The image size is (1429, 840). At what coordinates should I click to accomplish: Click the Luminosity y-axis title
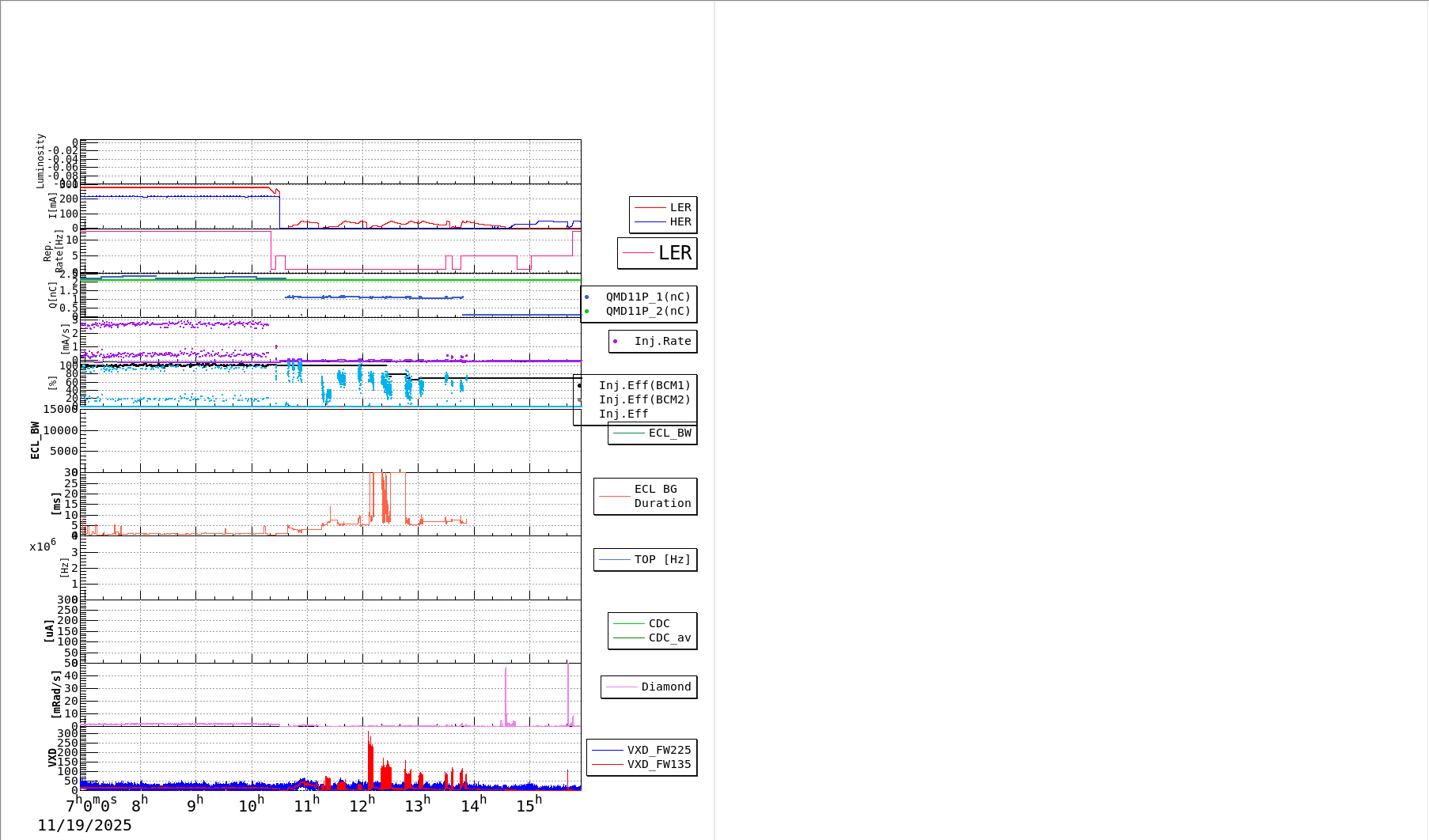coord(41,161)
